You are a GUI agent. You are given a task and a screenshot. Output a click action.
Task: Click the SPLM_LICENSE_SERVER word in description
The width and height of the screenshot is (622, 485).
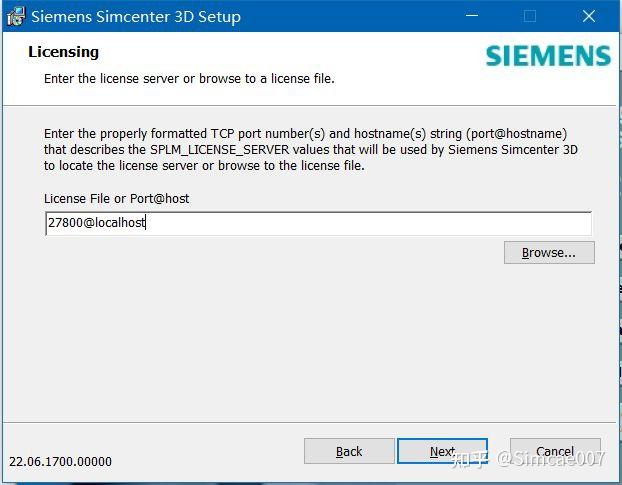click(220, 150)
